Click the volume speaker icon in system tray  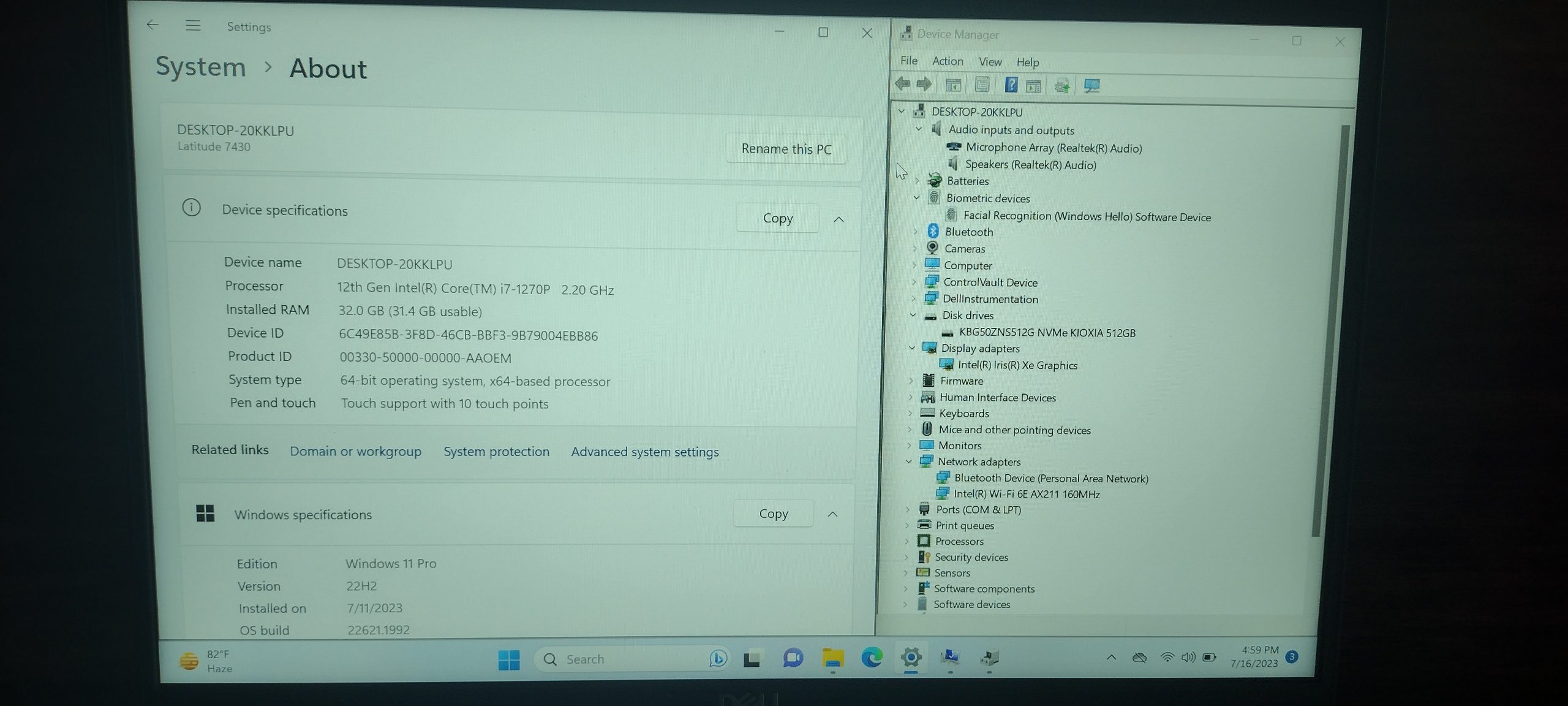pyautogui.click(x=1188, y=658)
